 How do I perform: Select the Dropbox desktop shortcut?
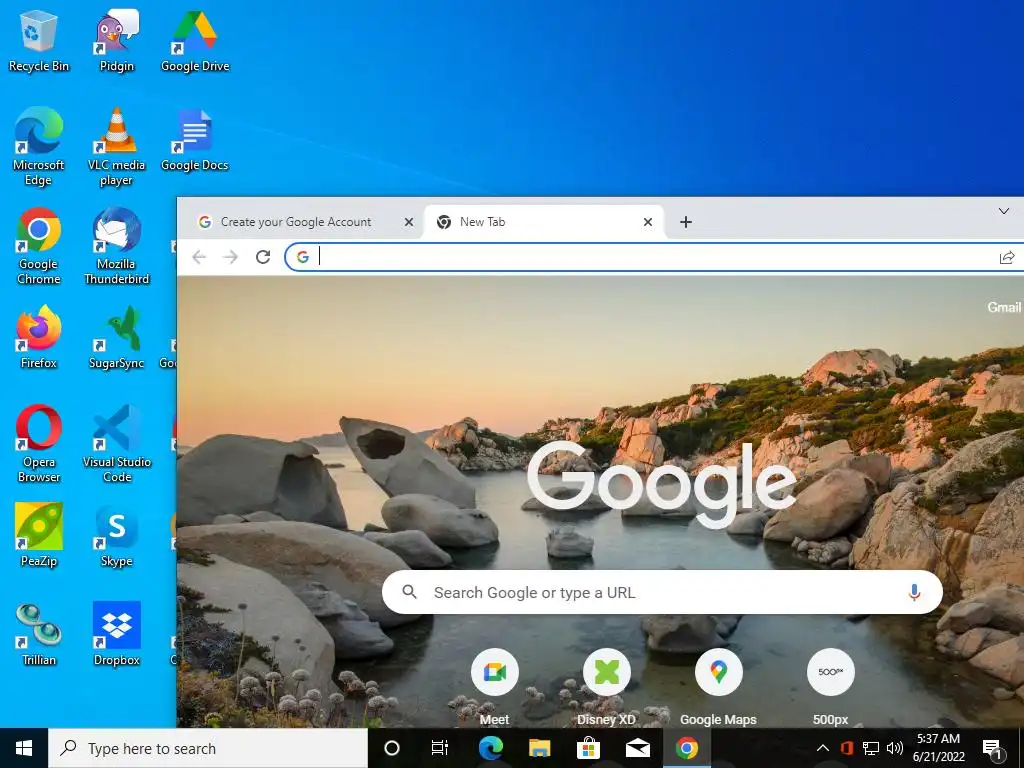click(116, 635)
